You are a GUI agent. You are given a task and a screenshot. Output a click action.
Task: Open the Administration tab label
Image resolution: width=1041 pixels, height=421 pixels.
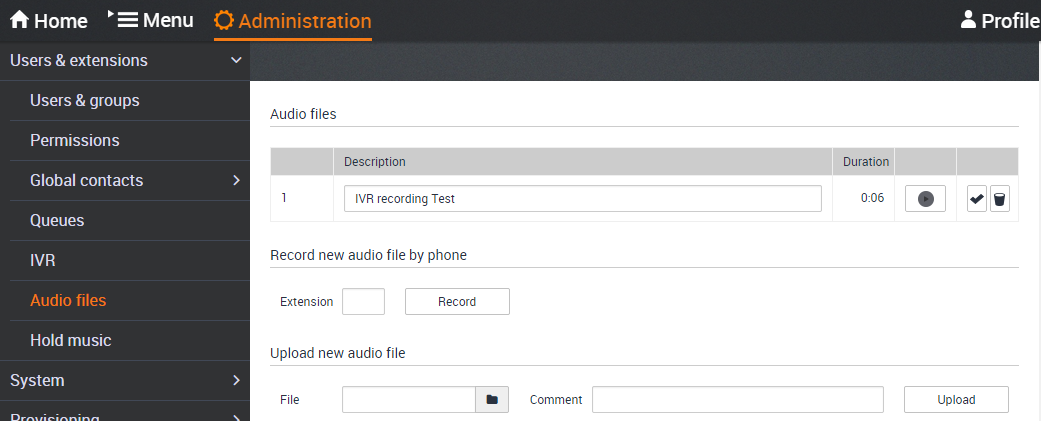(x=305, y=21)
